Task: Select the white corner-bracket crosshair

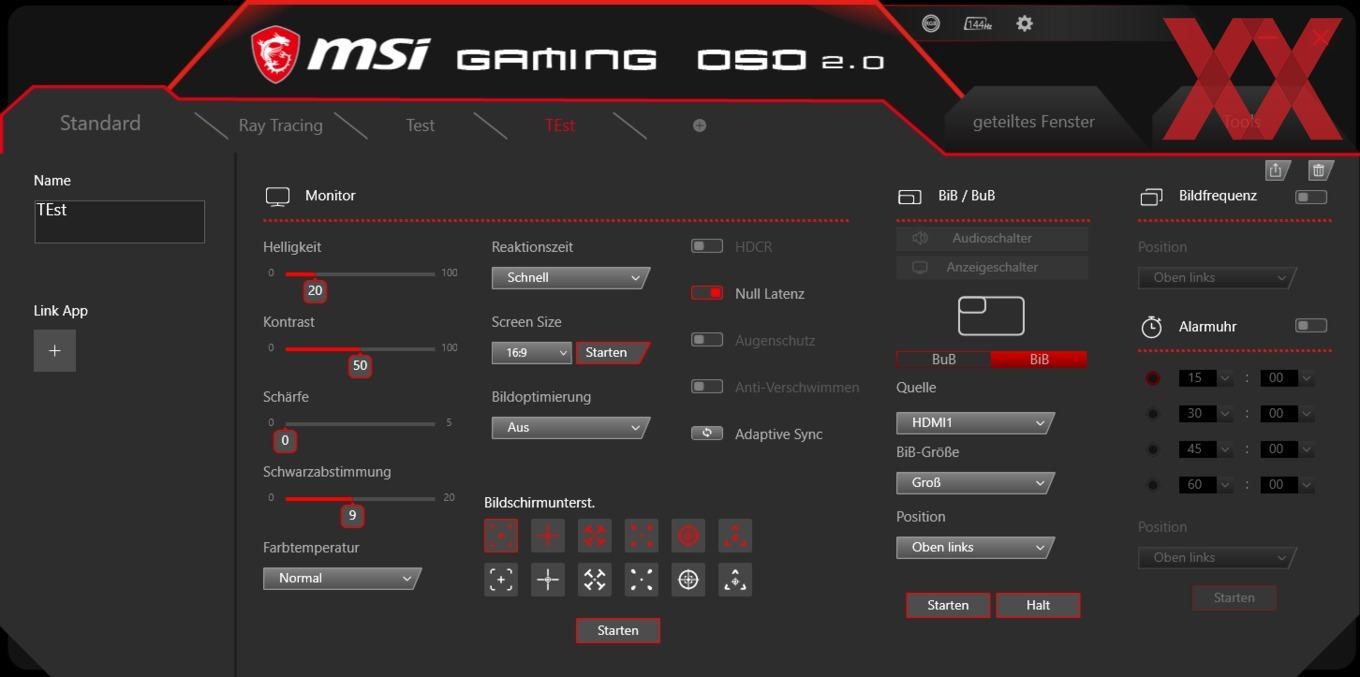Action: point(501,579)
